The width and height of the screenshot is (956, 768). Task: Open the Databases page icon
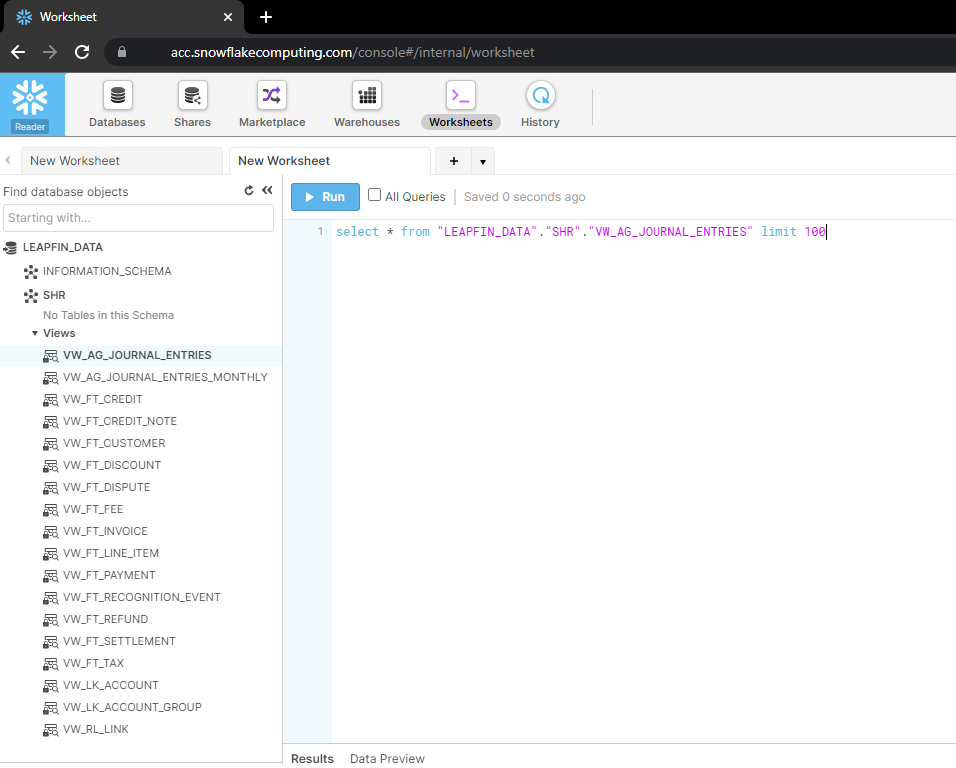click(x=118, y=96)
